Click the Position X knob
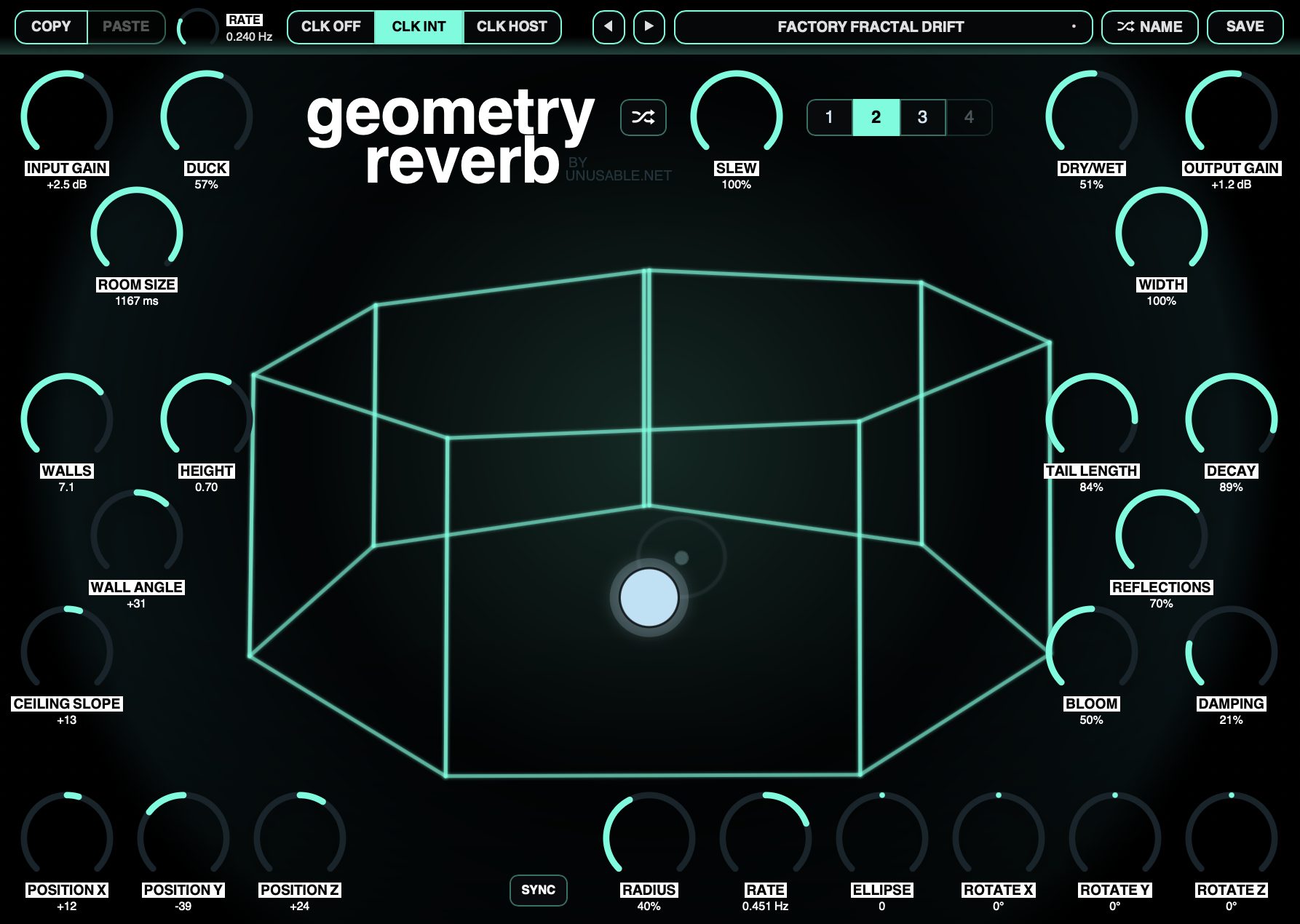Viewport: 1300px width, 924px height. tap(67, 837)
